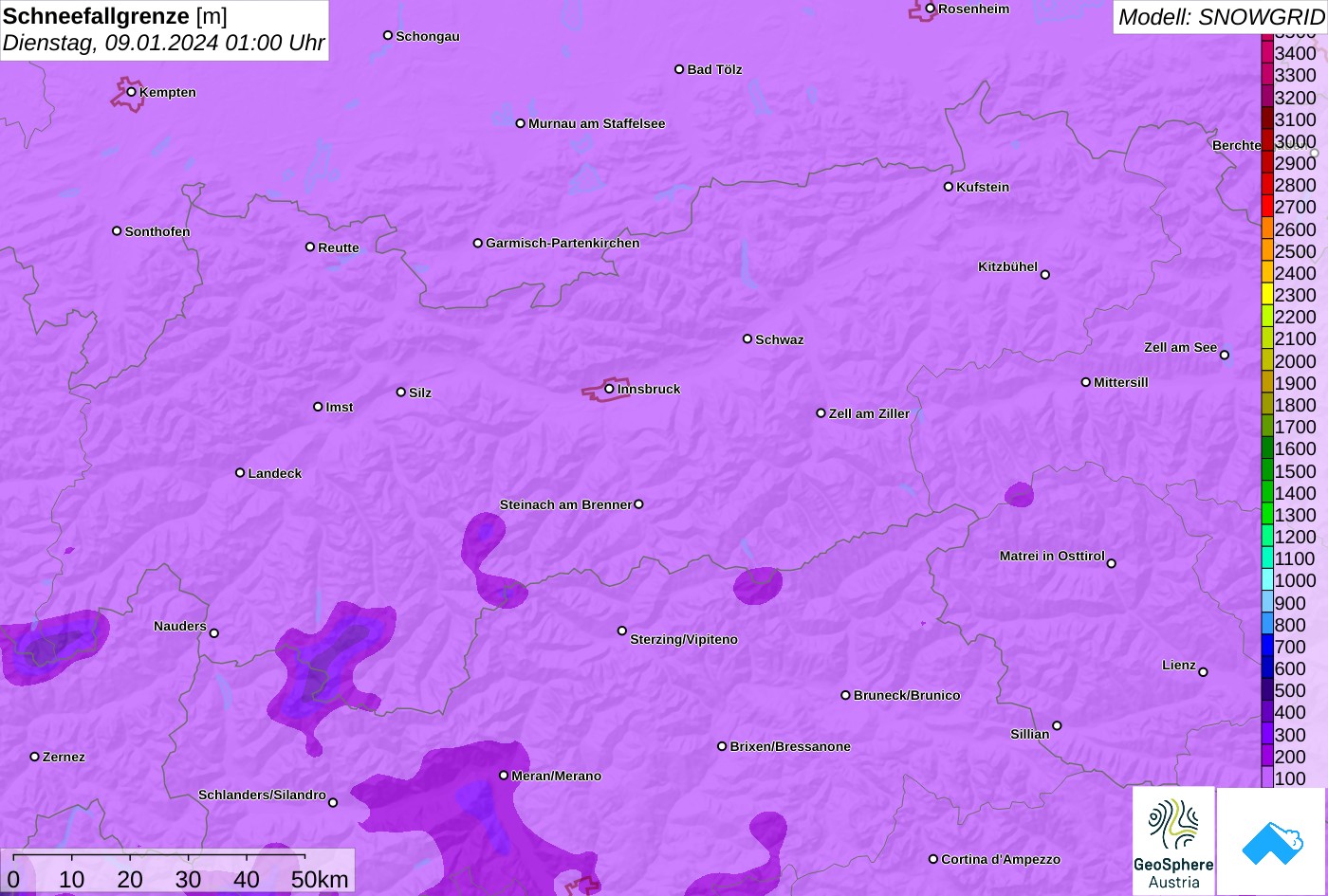Screen dimensions: 1328x896
Task: Click the Sterzing/Vipiteno marker
Action: click(x=622, y=631)
